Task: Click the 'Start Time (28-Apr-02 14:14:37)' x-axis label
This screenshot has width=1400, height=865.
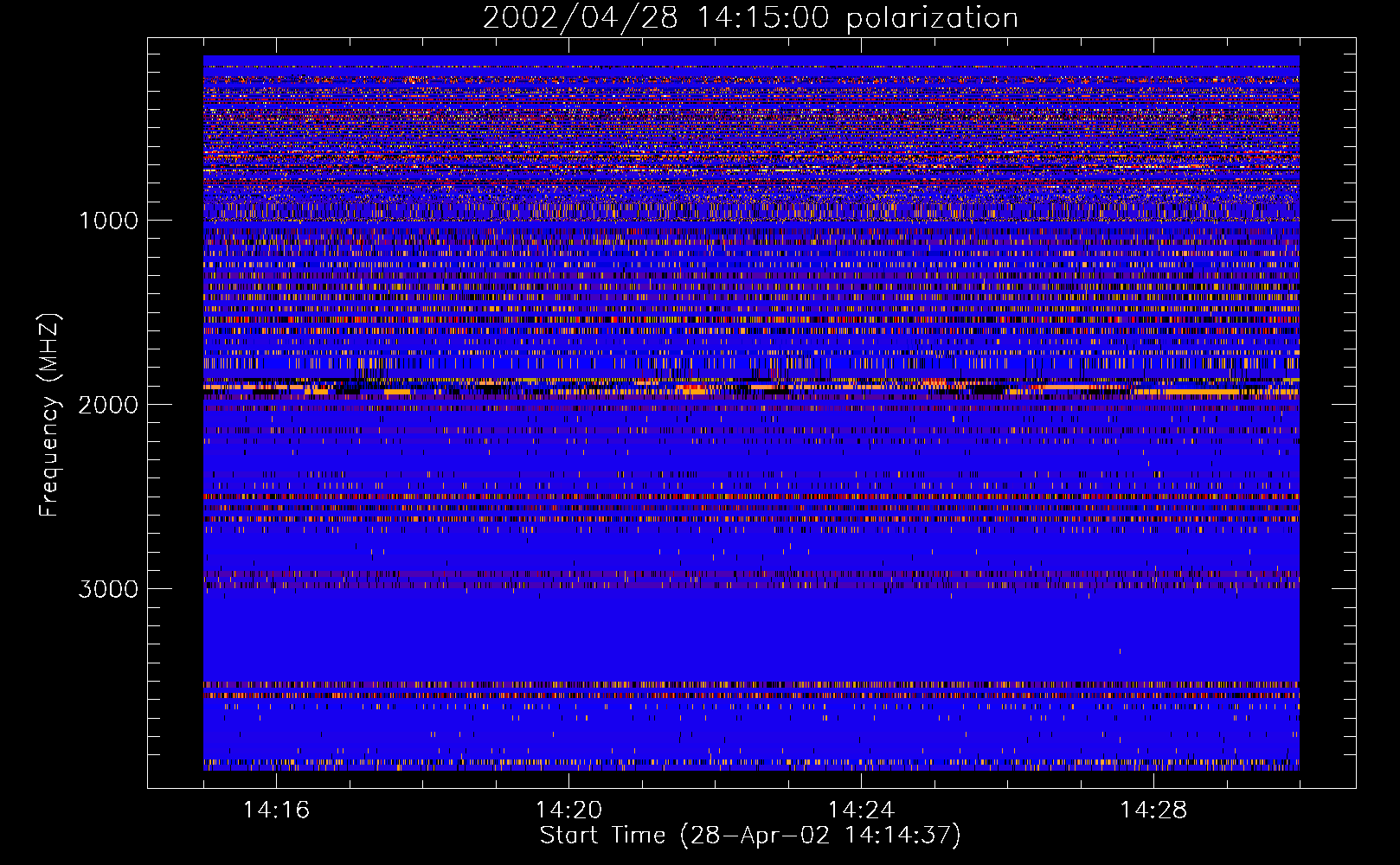Action: (x=750, y=836)
